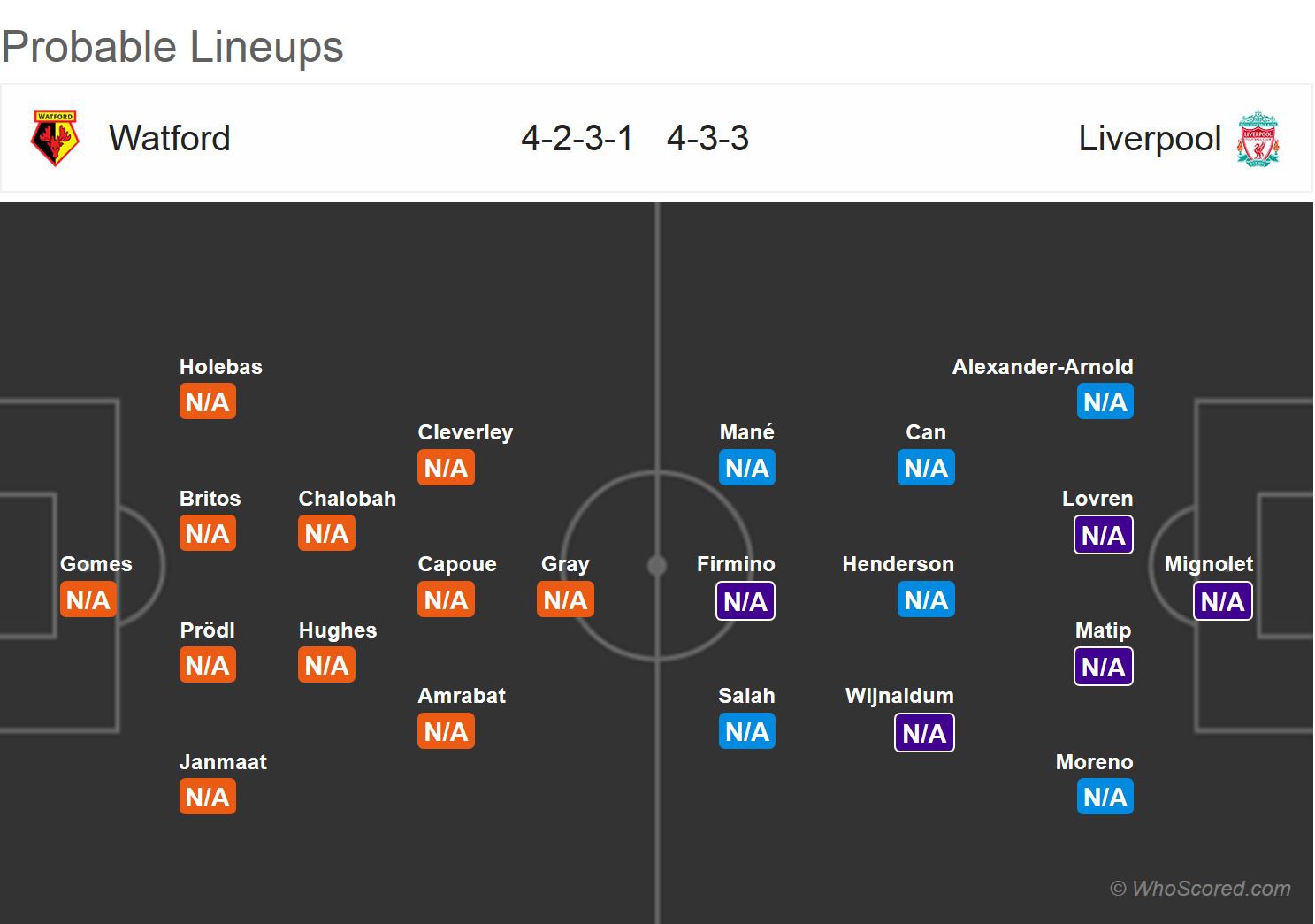This screenshot has width=1315, height=924.
Task: Click the 4-2-3-1 formation text
Action: coord(577,138)
